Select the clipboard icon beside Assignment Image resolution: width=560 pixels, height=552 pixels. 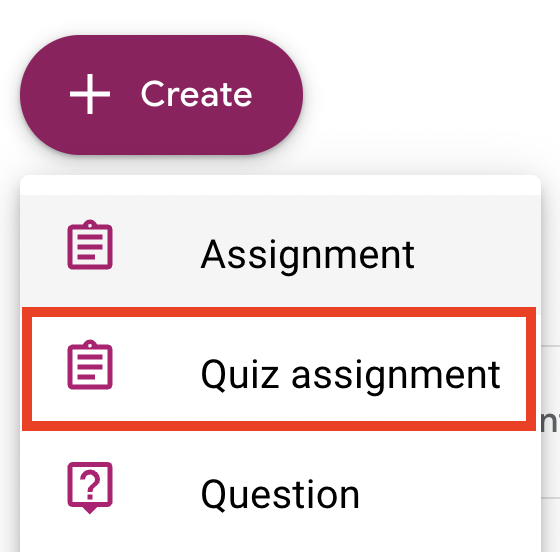90,245
